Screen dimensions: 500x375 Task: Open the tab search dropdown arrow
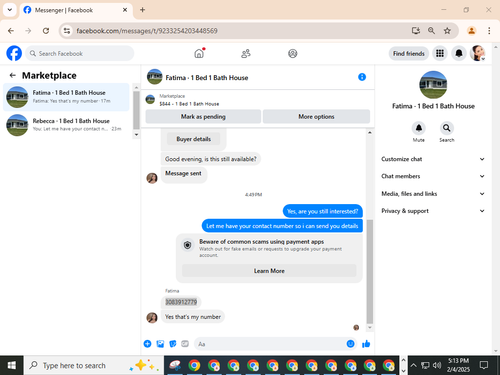(10, 10)
